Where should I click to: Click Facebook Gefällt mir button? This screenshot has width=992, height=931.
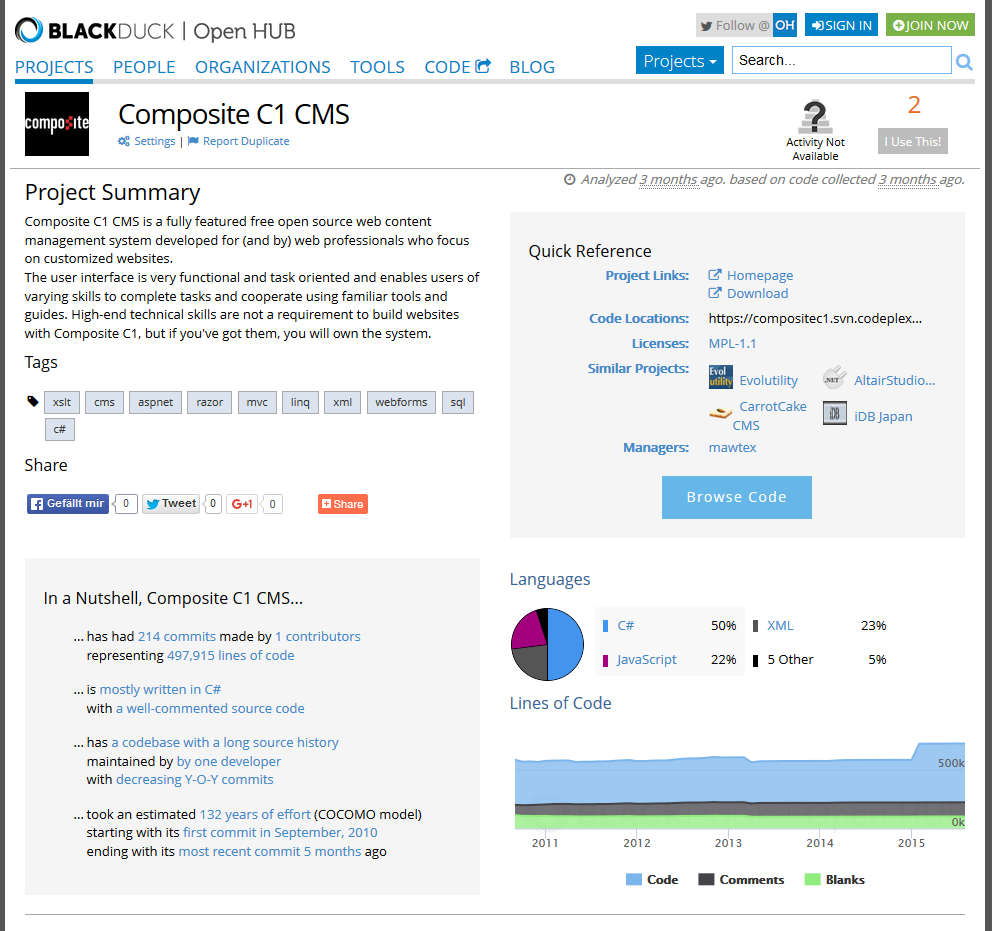point(68,503)
